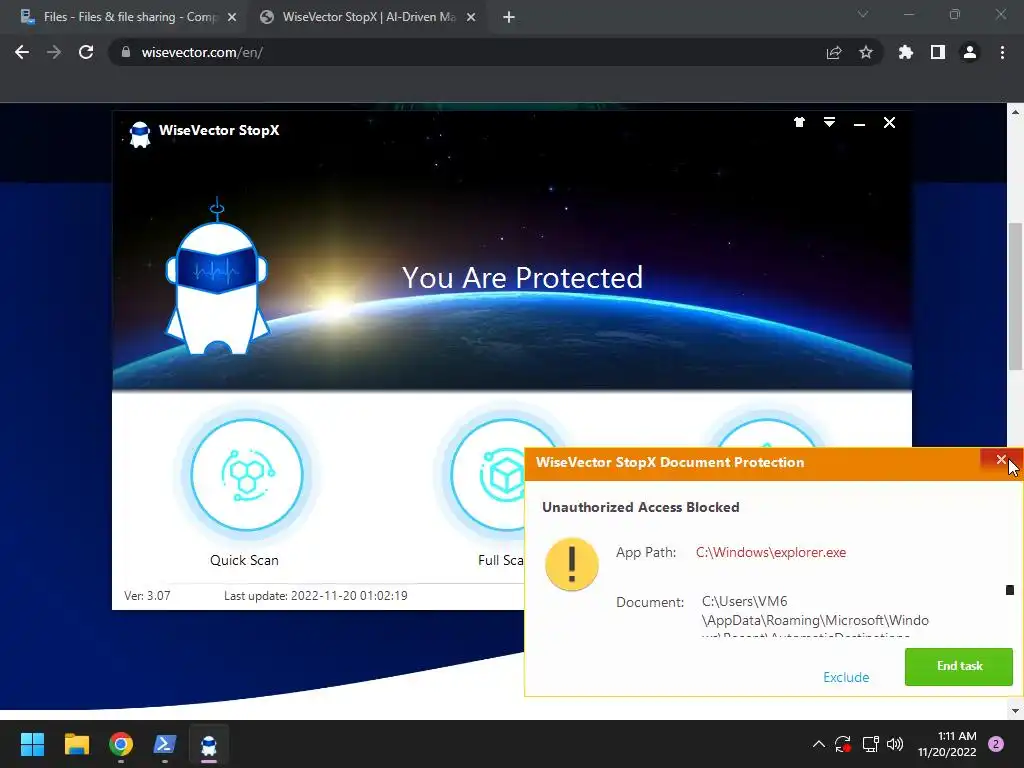Open the WiseVector StopX skin shirt icon

pyautogui.click(x=799, y=122)
